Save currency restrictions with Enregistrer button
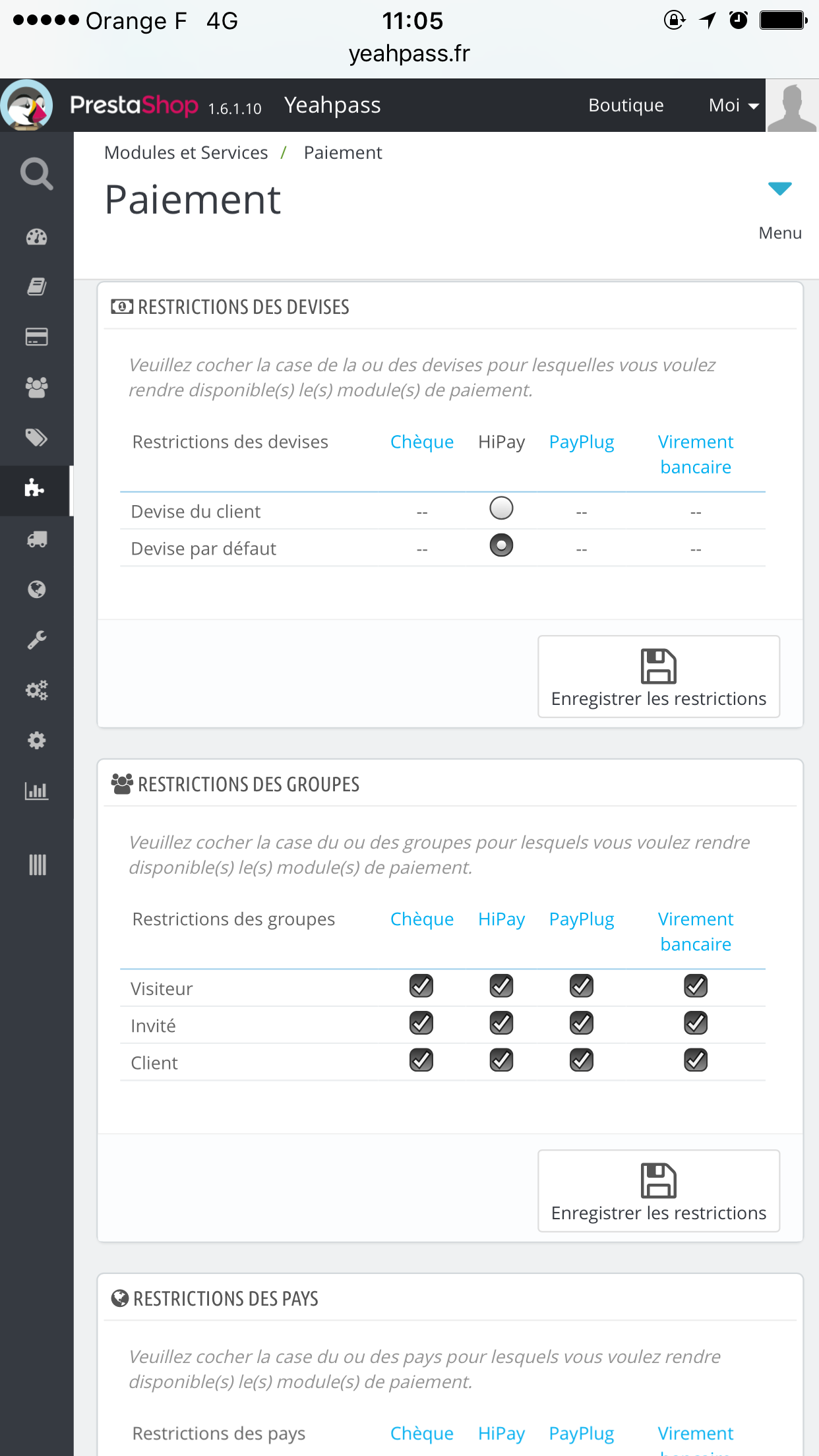 659,677
